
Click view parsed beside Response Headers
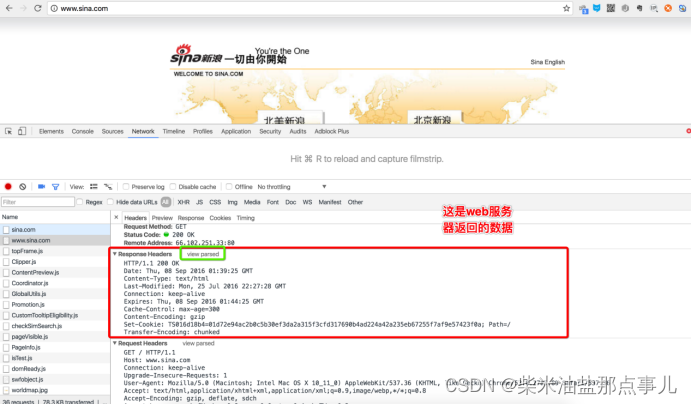tap(203, 254)
